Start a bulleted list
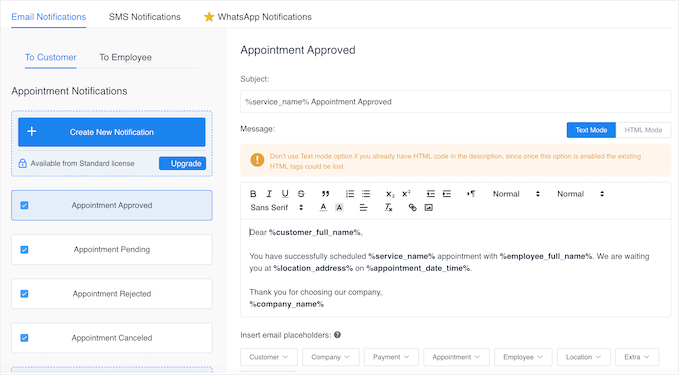 click(366, 194)
